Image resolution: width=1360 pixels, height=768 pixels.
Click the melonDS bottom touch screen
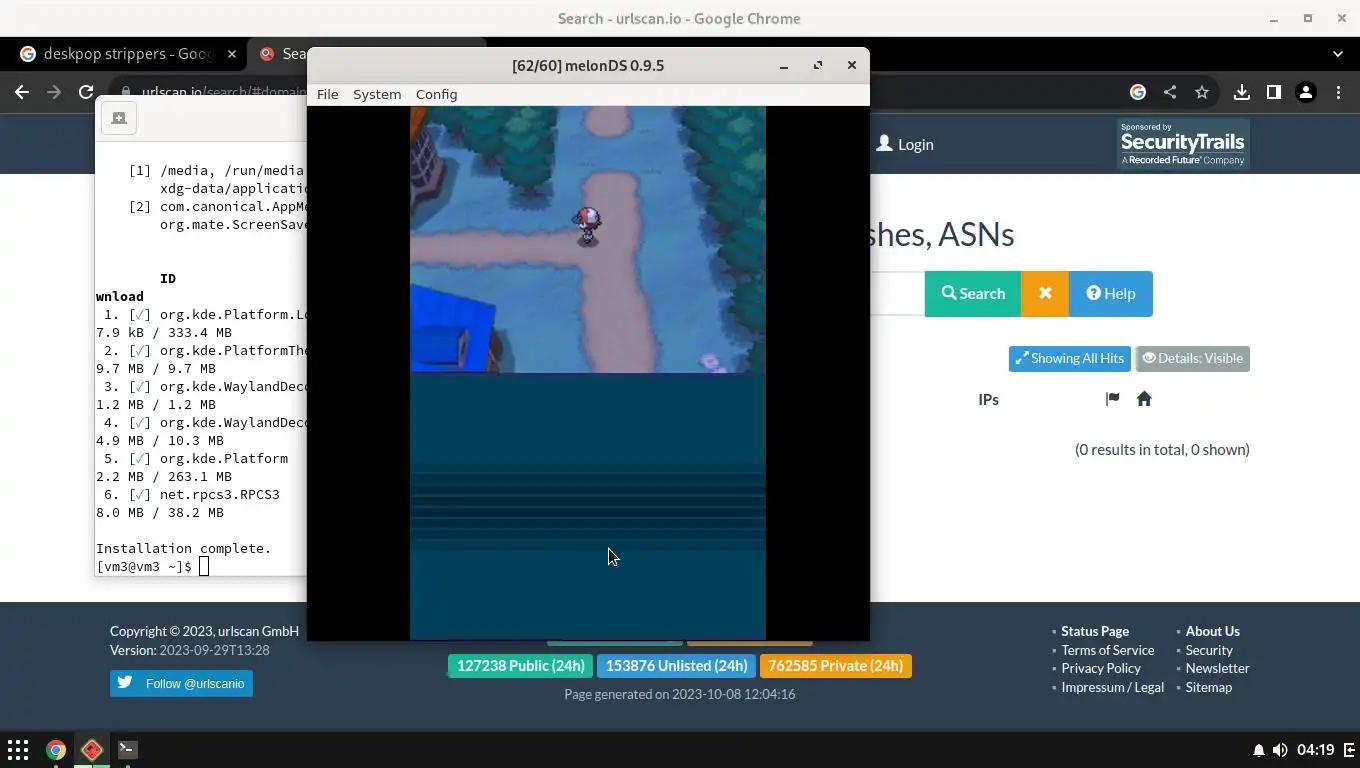click(x=588, y=506)
